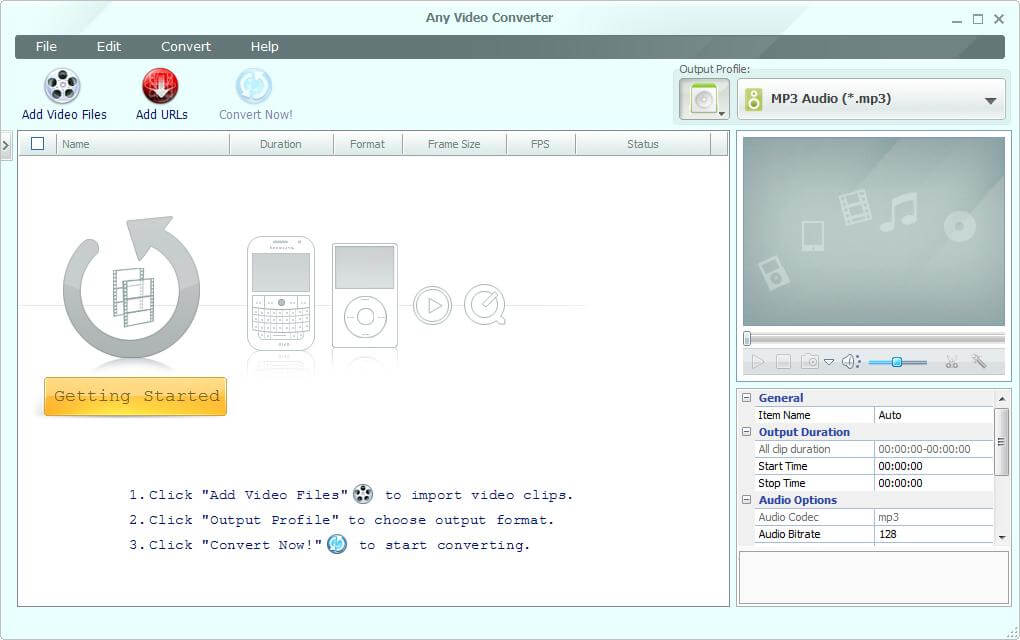Click the Add URLs download icon
This screenshot has width=1020, height=640.
[x=160, y=87]
